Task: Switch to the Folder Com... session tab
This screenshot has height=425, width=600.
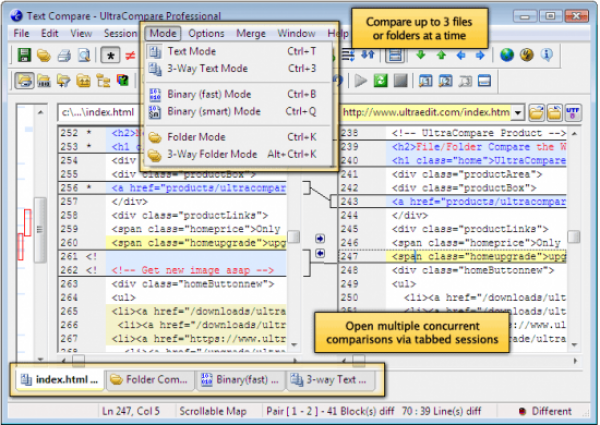Action: [148, 380]
